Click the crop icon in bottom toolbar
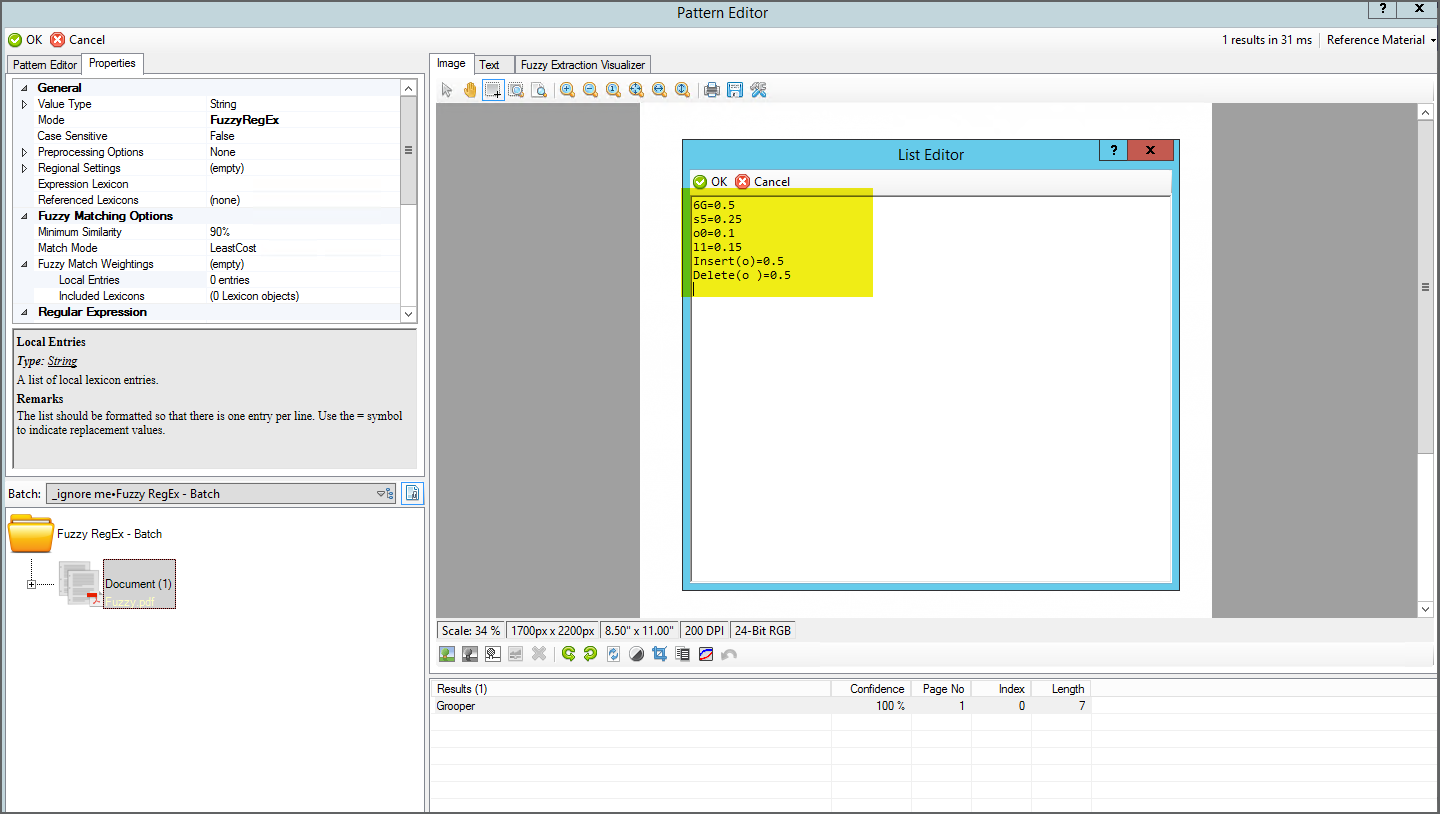The image size is (1440, 814). coord(659,654)
